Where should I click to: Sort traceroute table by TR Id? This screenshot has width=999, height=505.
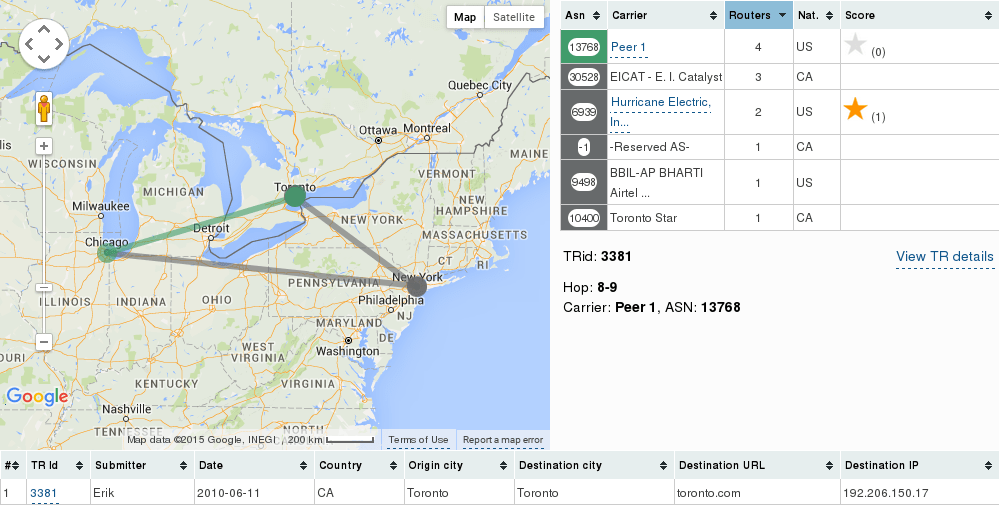(x=58, y=466)
